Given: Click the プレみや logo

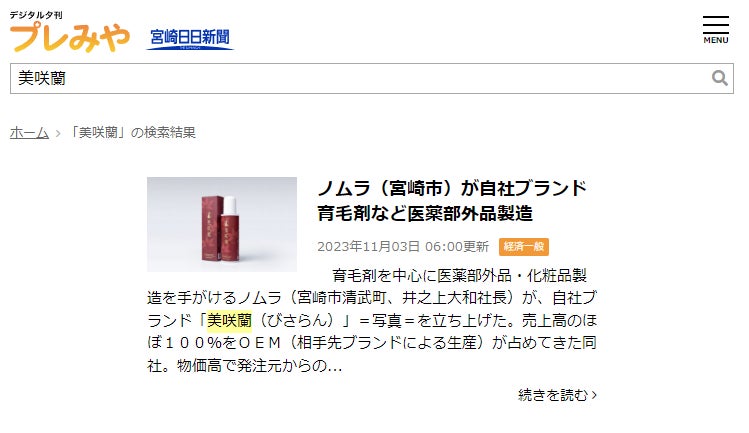Looking at the screenshot, I should 70,37.
